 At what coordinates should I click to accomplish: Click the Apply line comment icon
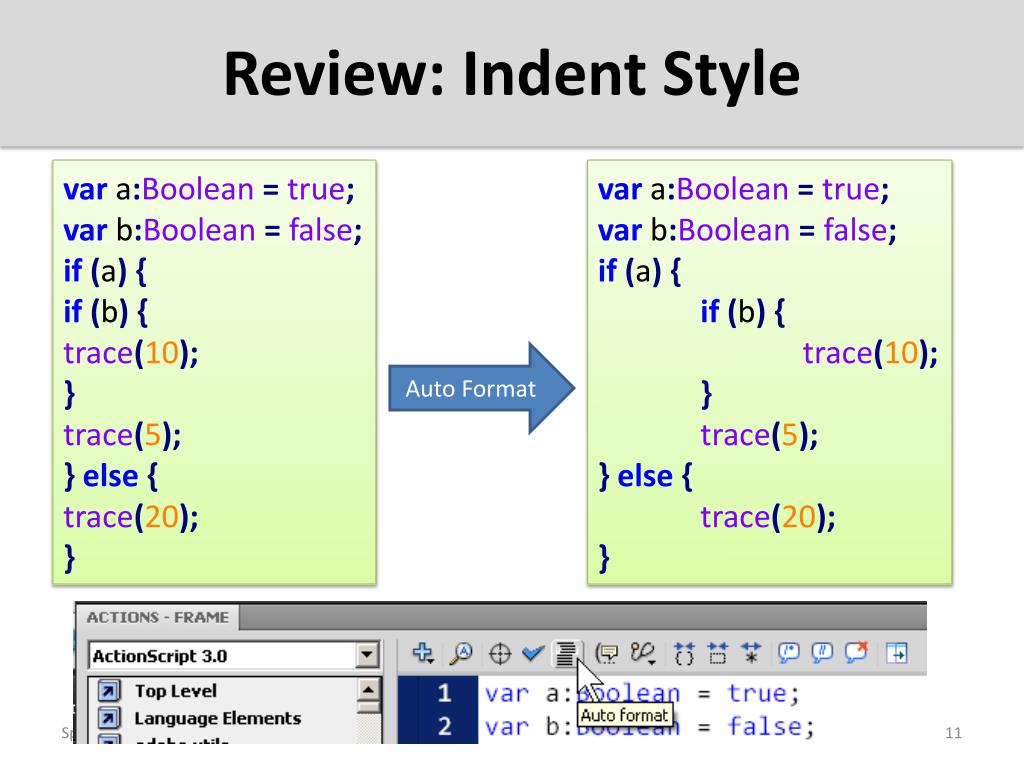point(822,653)
